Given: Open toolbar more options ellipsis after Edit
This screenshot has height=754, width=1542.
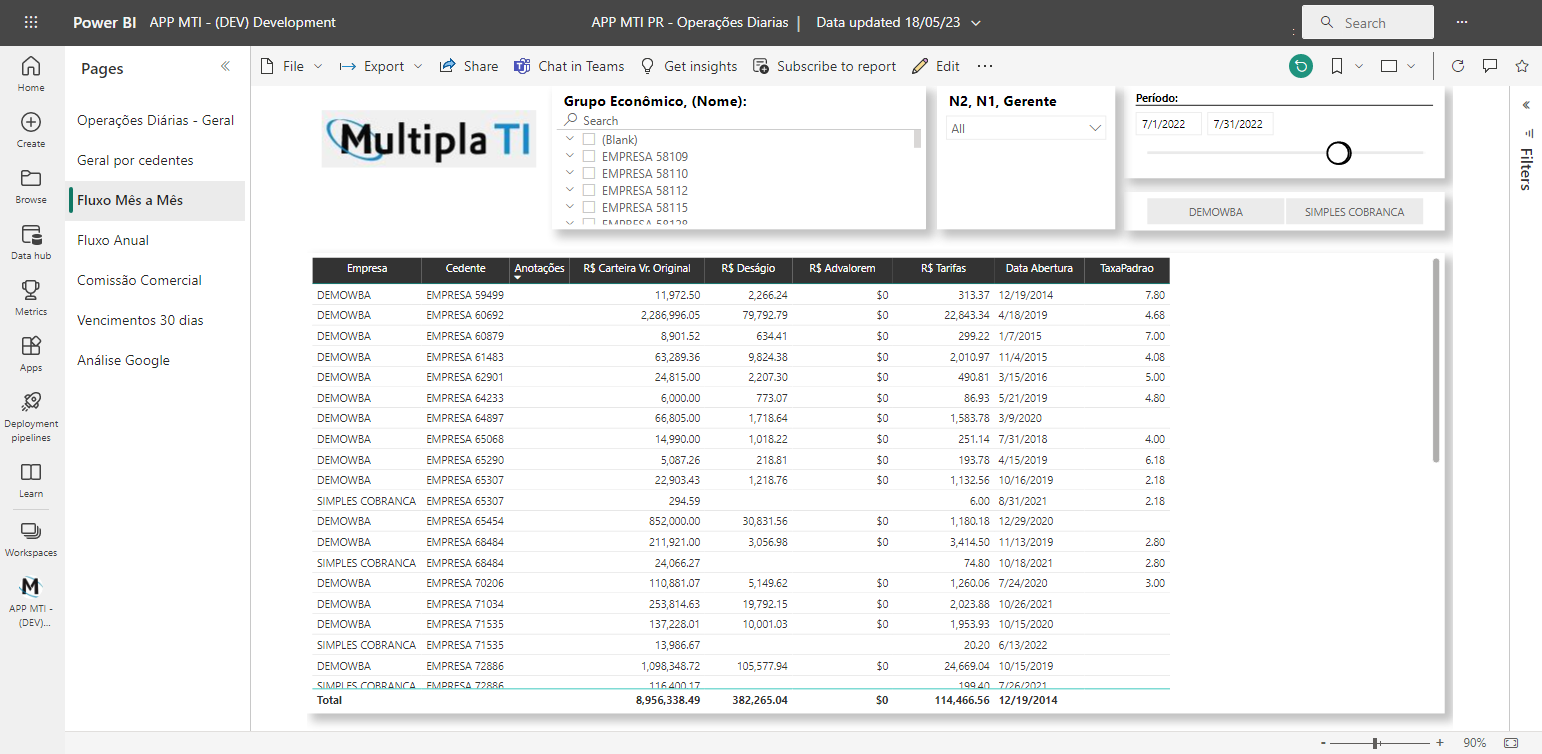Looking at the screenshot, I should [985, 66].
